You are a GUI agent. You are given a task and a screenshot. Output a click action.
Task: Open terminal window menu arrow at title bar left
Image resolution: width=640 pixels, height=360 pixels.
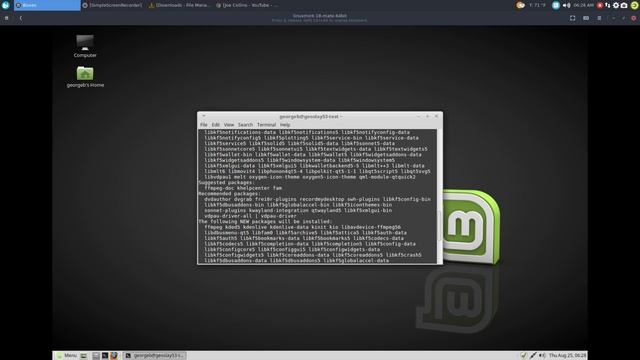coord(204,116)
